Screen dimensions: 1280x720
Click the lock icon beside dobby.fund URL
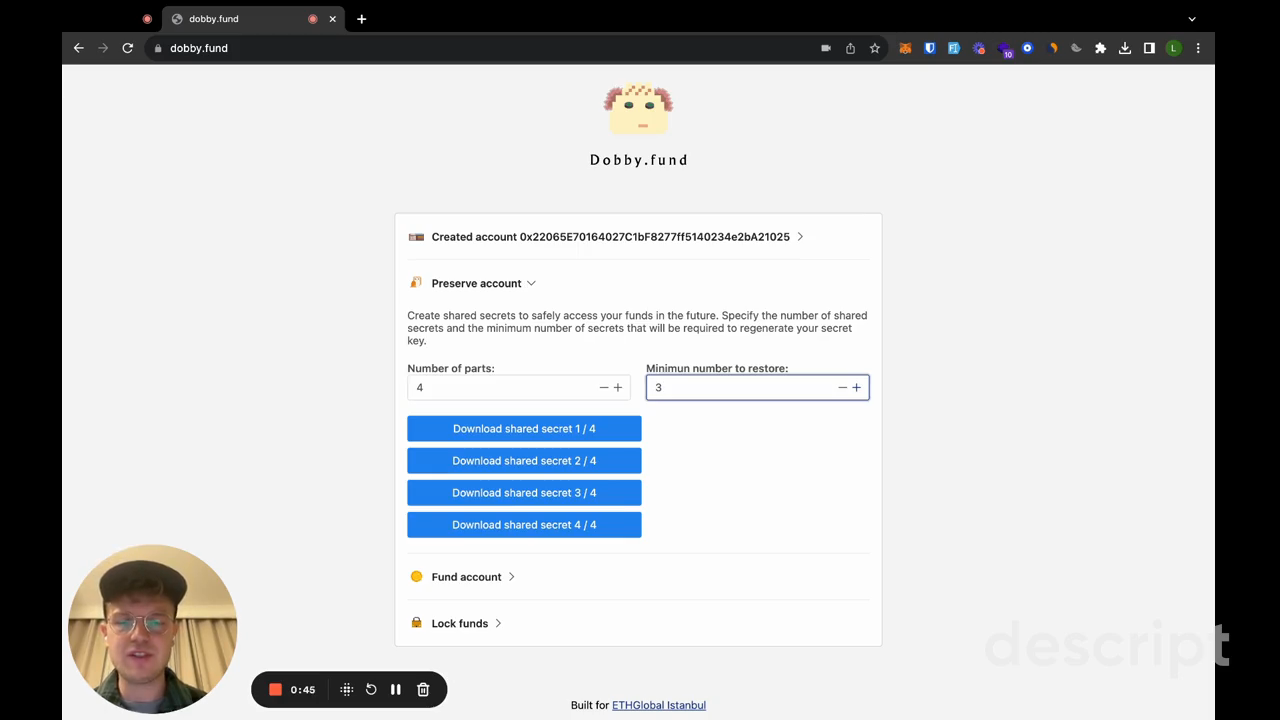pos(158,48)
